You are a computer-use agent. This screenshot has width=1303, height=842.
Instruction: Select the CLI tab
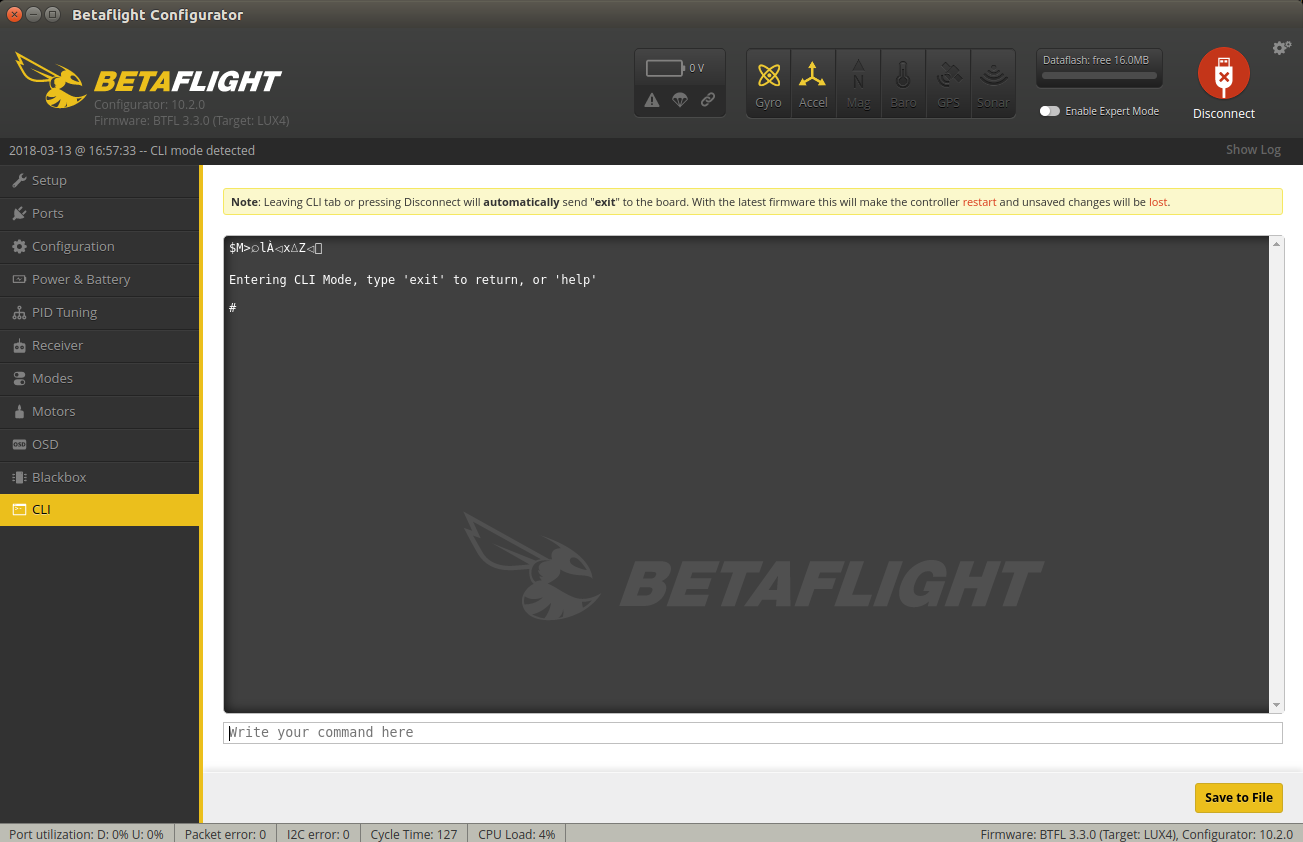[x=100, y=510]
